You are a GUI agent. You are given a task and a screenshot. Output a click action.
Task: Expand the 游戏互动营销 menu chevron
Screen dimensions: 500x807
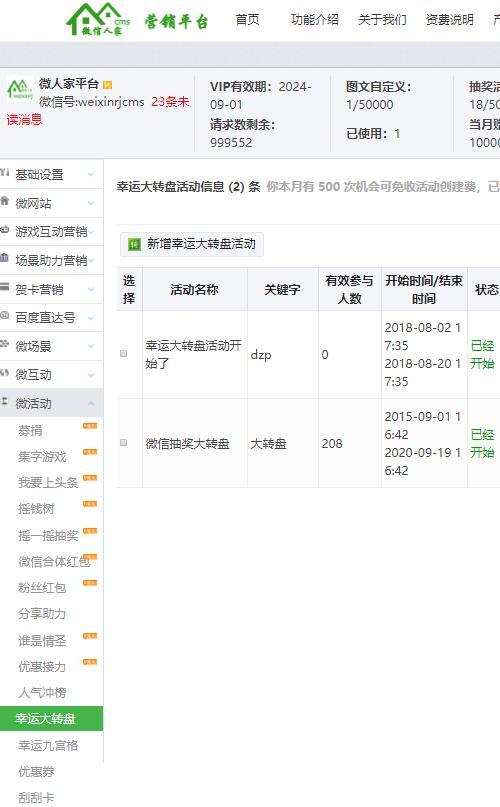tap(91, 232)
